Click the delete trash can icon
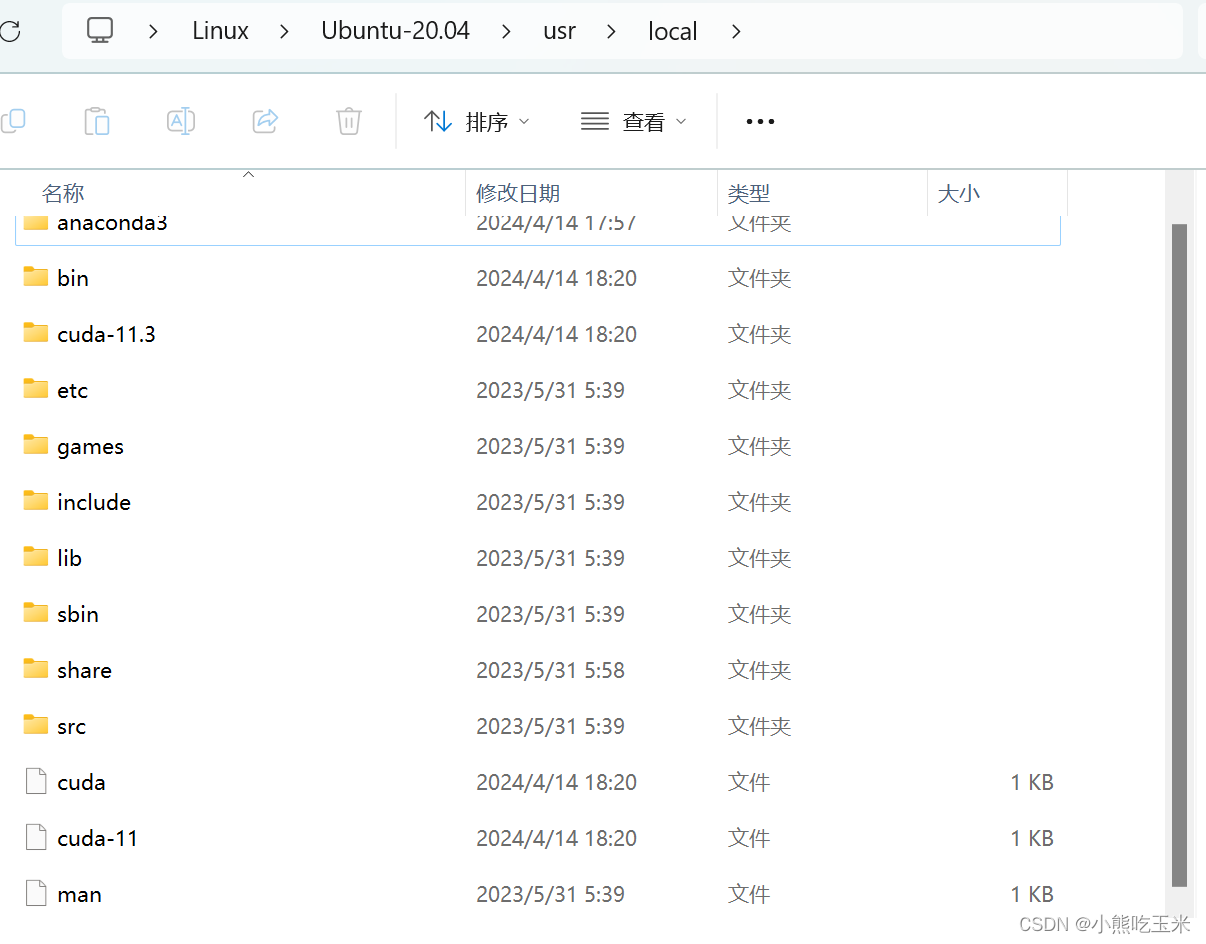This screenshot has height=944, width=1206. pos(348,122)
